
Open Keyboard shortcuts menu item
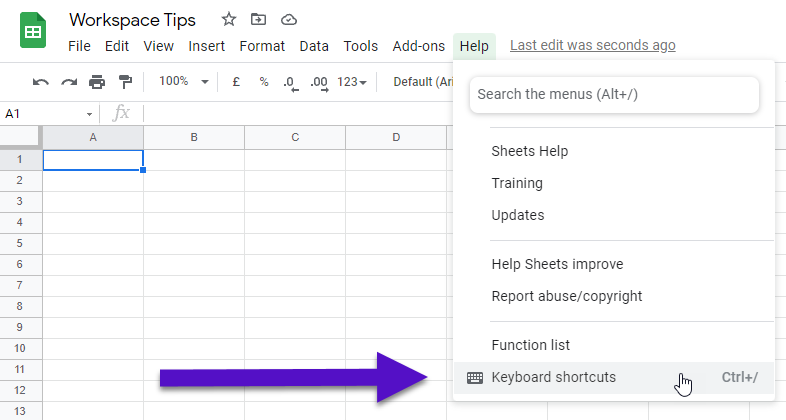pyautogui.click(x=614, y=377)
